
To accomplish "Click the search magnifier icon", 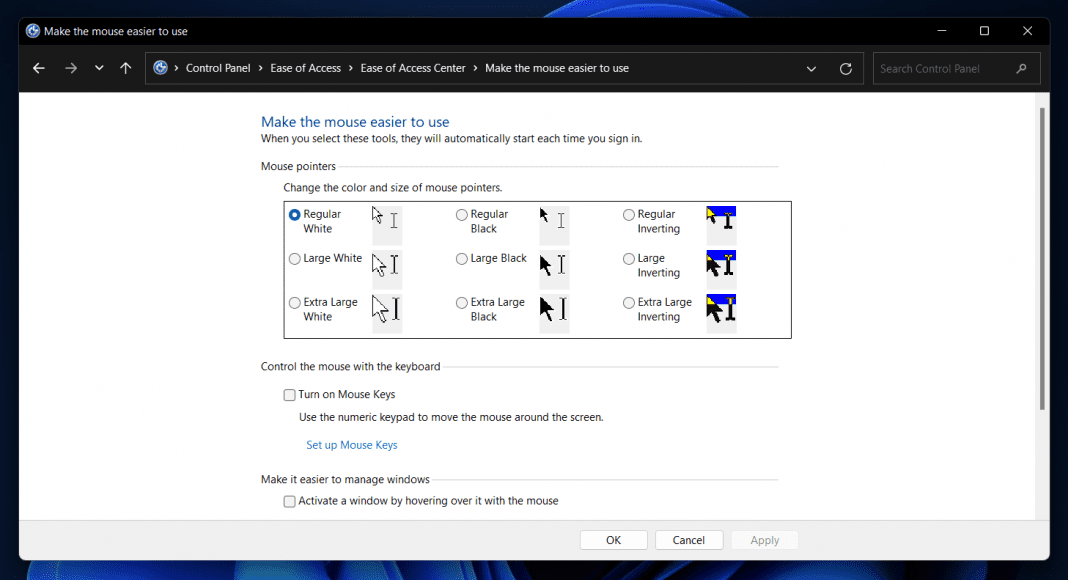I will [1021, 67].
